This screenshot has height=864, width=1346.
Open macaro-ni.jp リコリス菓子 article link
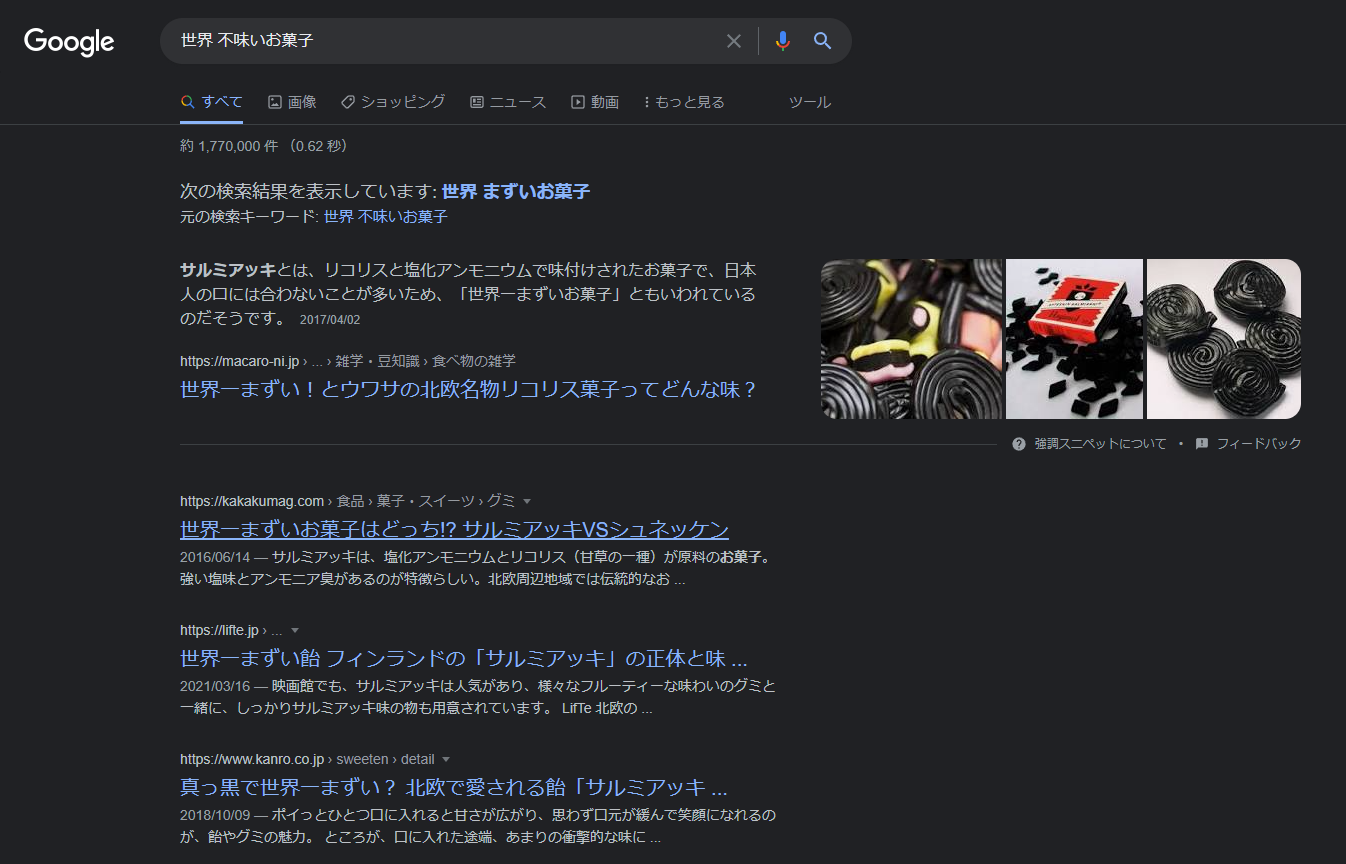468,389
